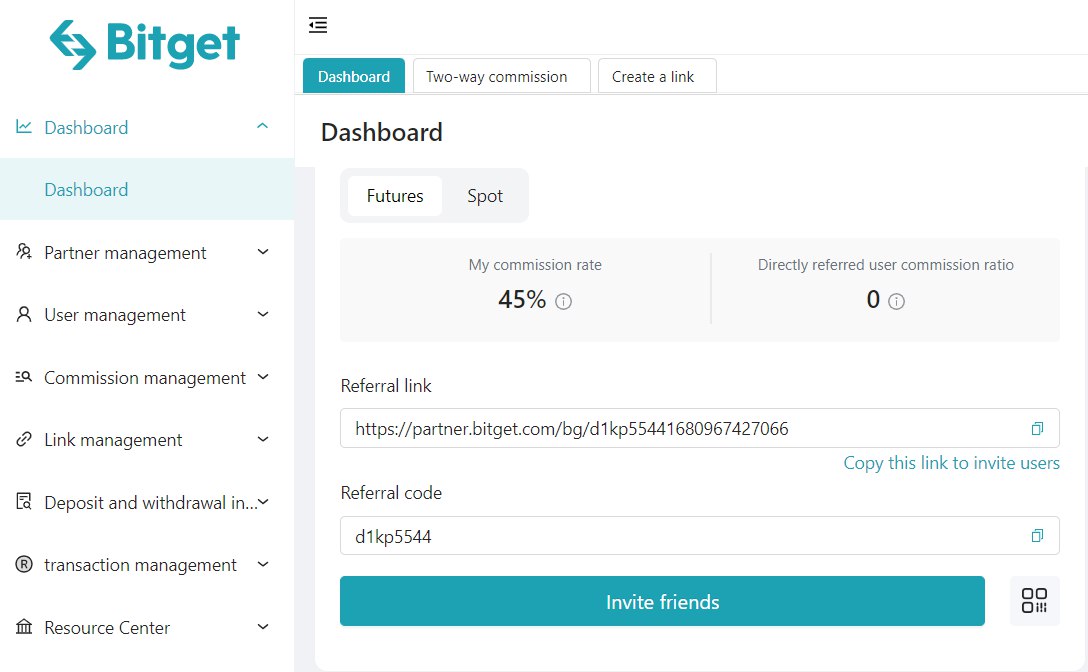Copy the referral code using its copy icon

point(1037,535)
